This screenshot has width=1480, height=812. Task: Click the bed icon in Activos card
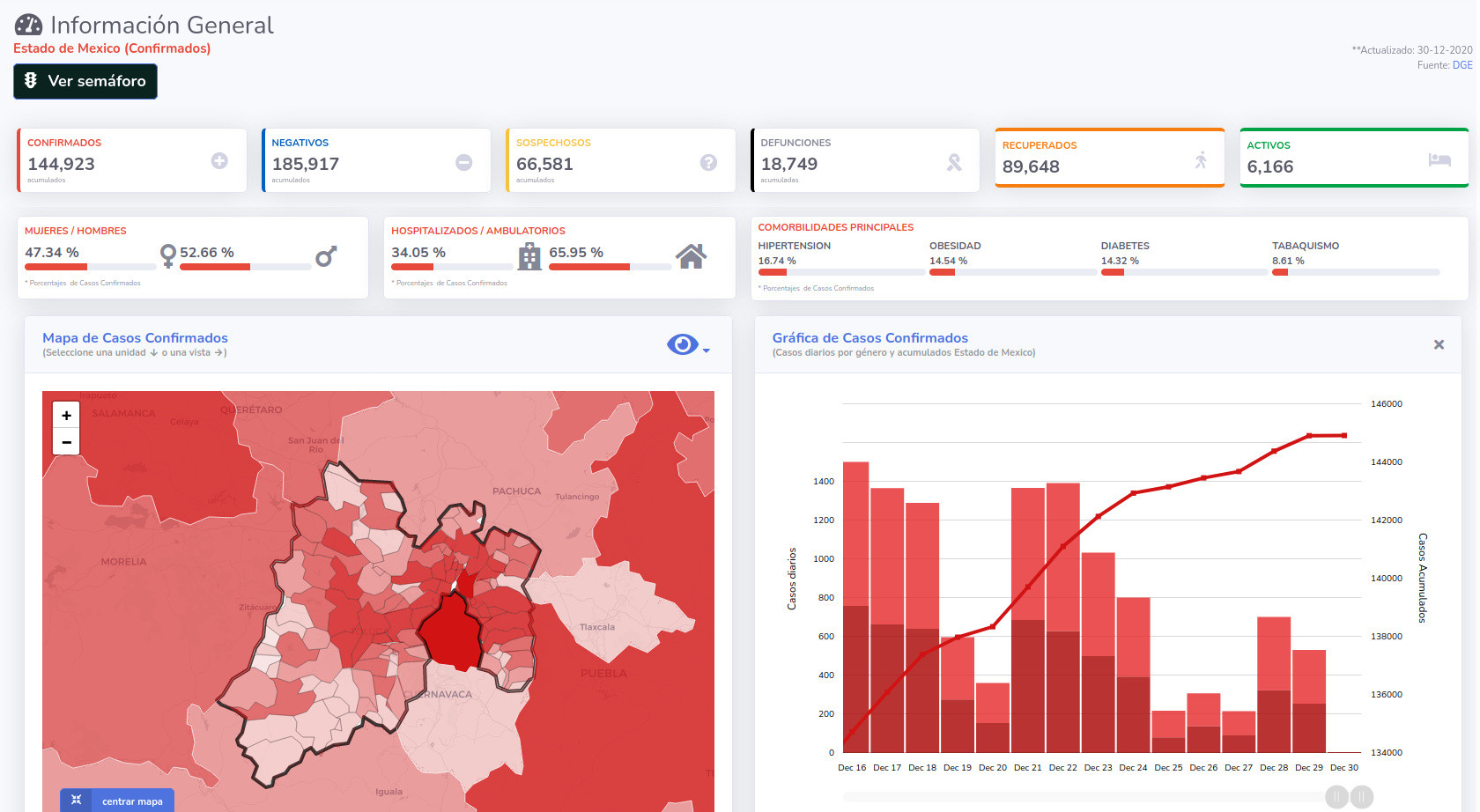click(1439, 159)
